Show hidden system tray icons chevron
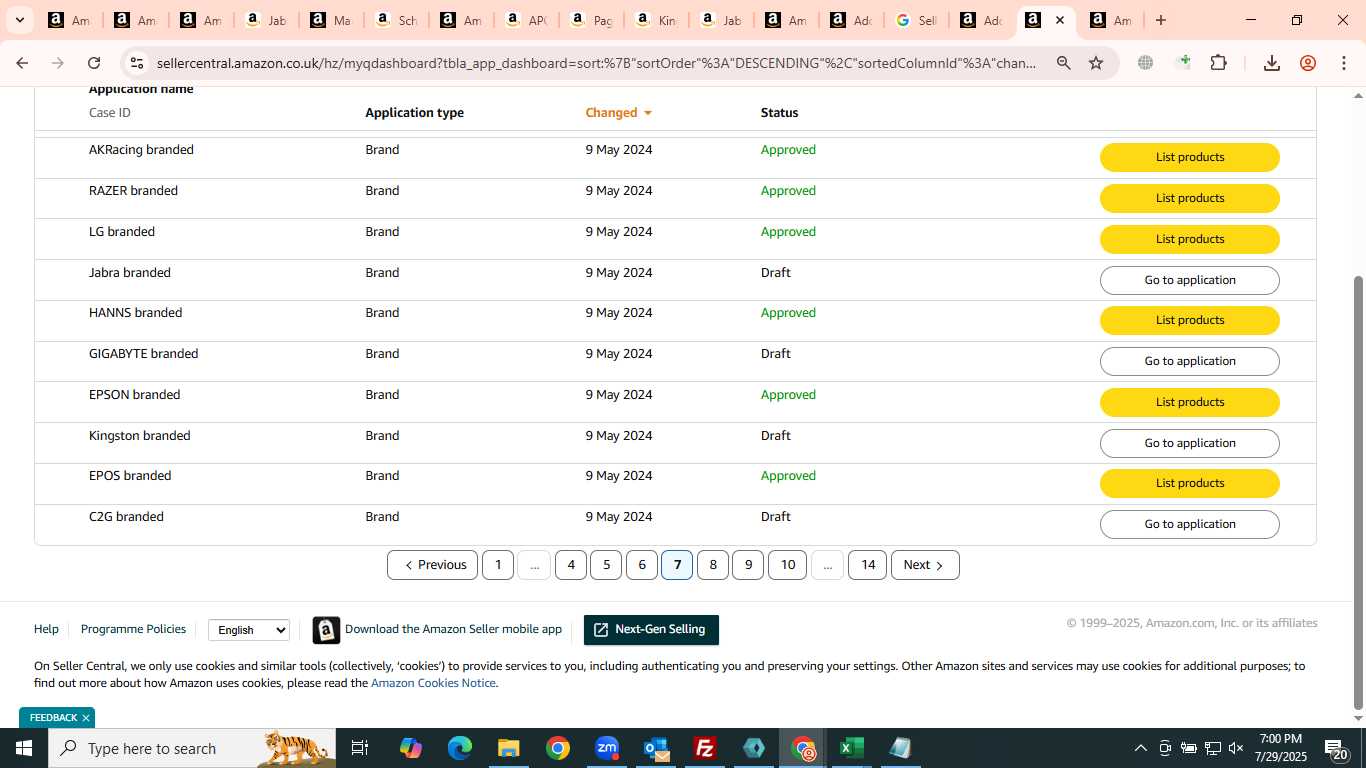Screen dimensions: 1366x768 point(1140,748)
